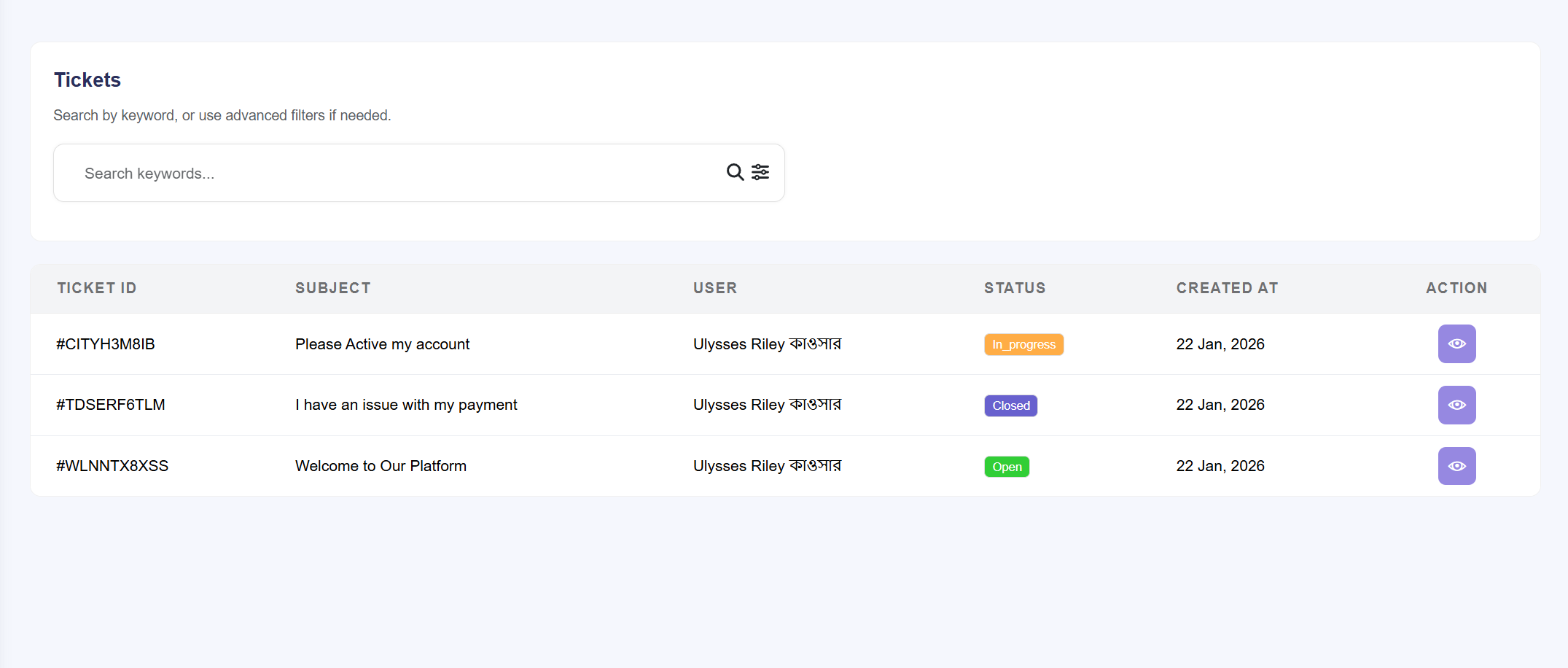Open subject 'Welcome to Our Platform'
1568x668 pixels.
pyautogui.click(x=381, y=466)
